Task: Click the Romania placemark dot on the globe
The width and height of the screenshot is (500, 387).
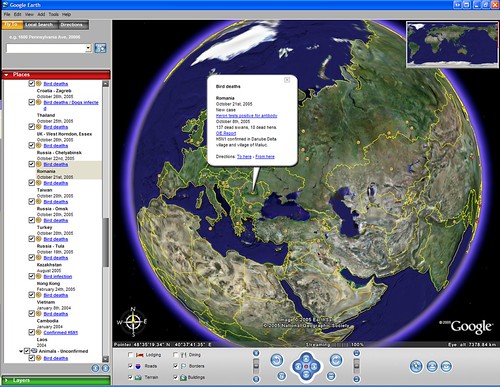Action: point(253,192)
